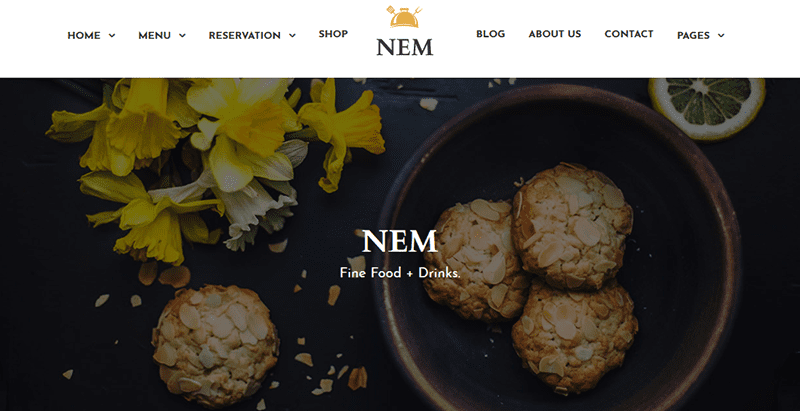Expand the Pages dropdown chevron
800x411 pixels.
(x=721, y=36)
